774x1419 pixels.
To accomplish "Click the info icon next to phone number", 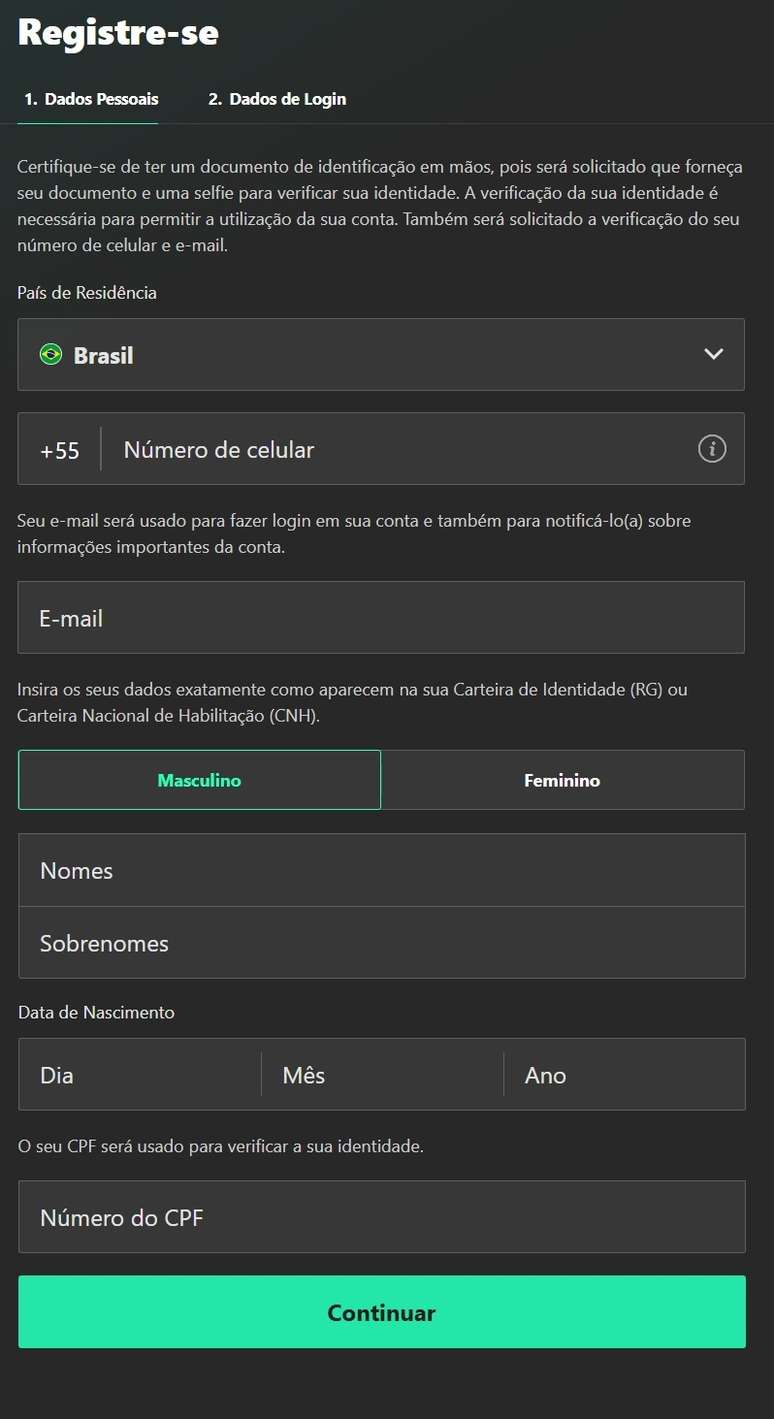I will [712, 448].
